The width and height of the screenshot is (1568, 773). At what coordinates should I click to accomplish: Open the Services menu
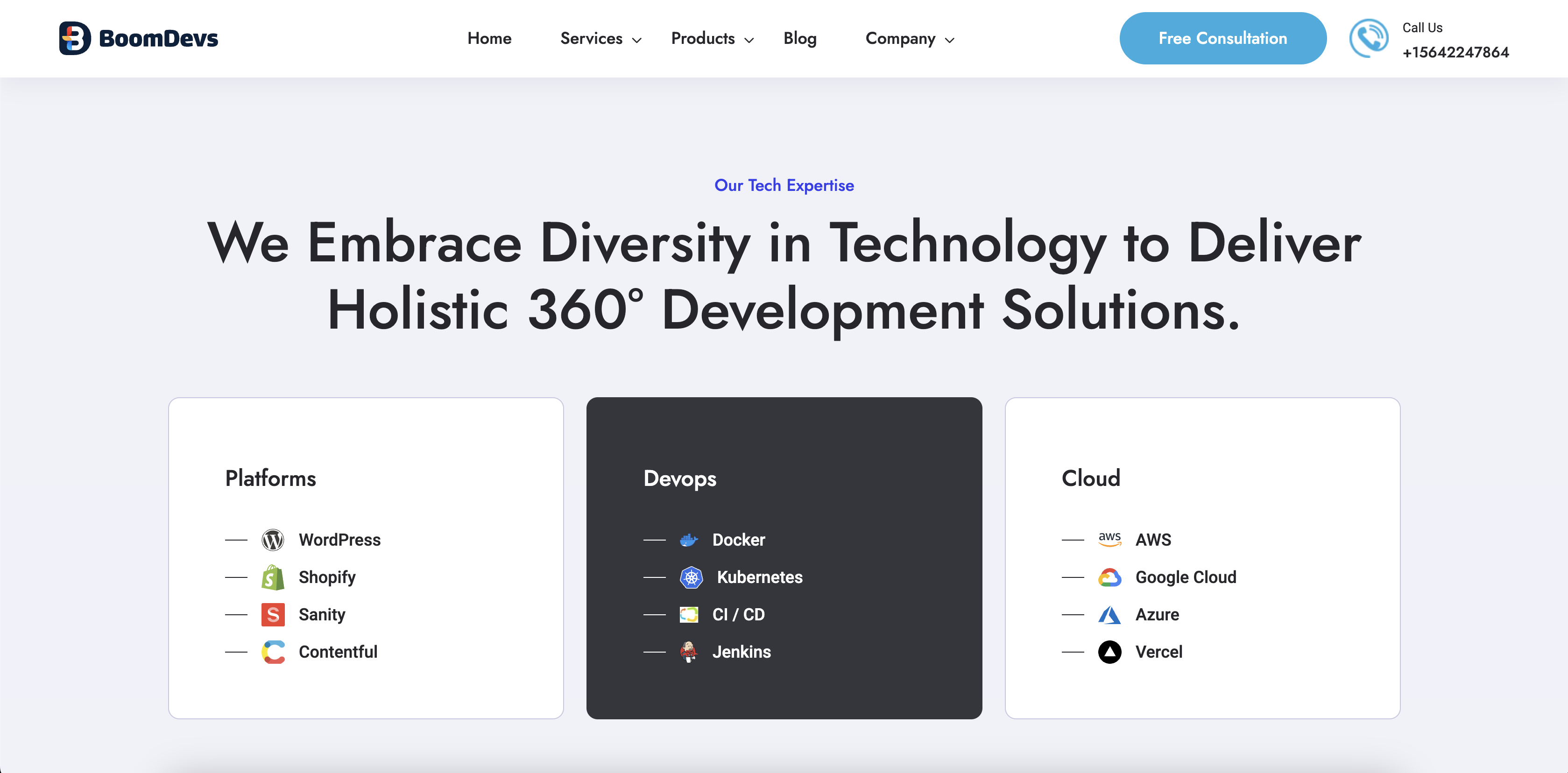point(591,38)
